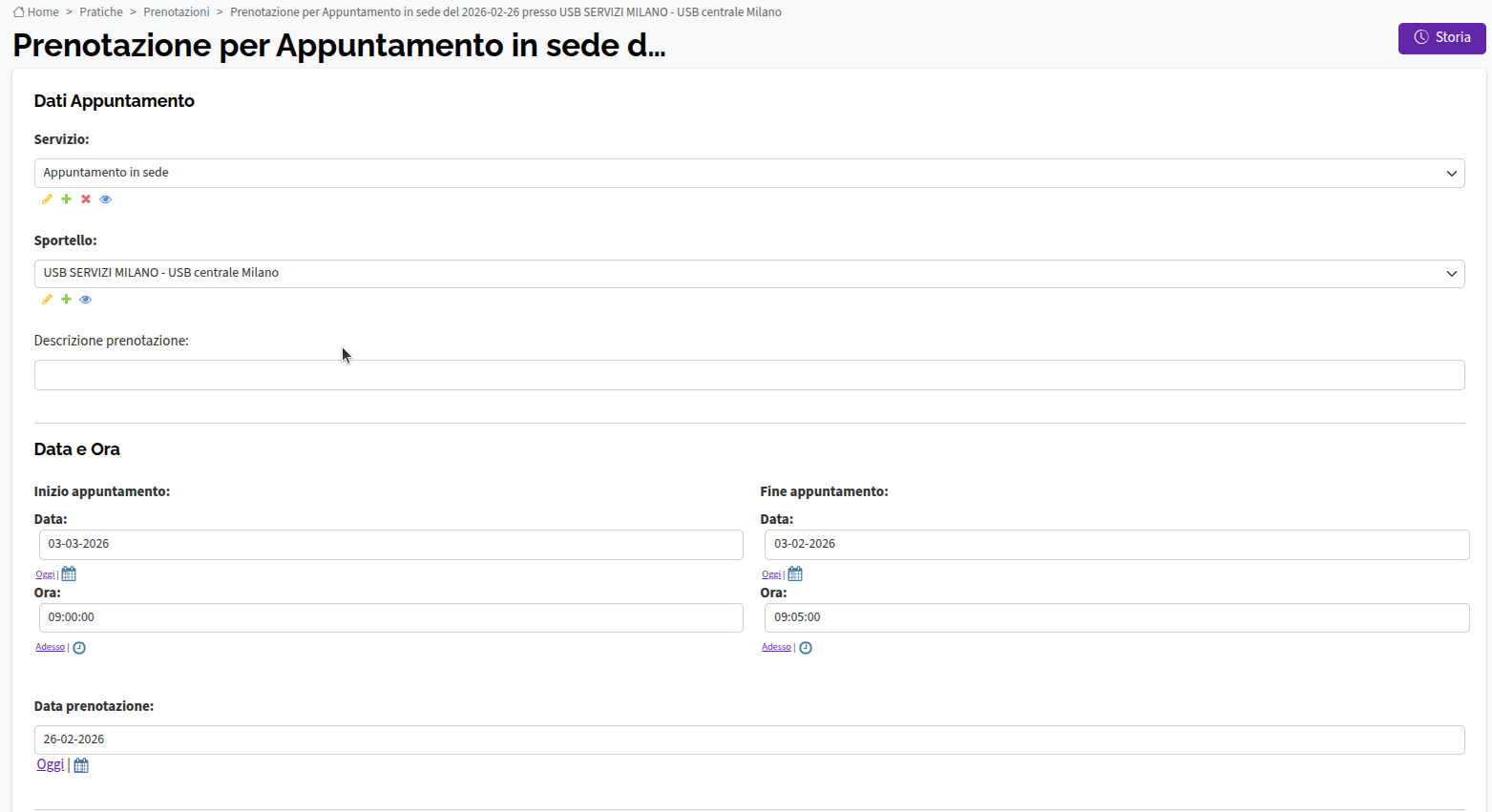Go to Pratiche in the breadcrumb
The height and width of the screenshot is (812, 1492).
[101, 12]
